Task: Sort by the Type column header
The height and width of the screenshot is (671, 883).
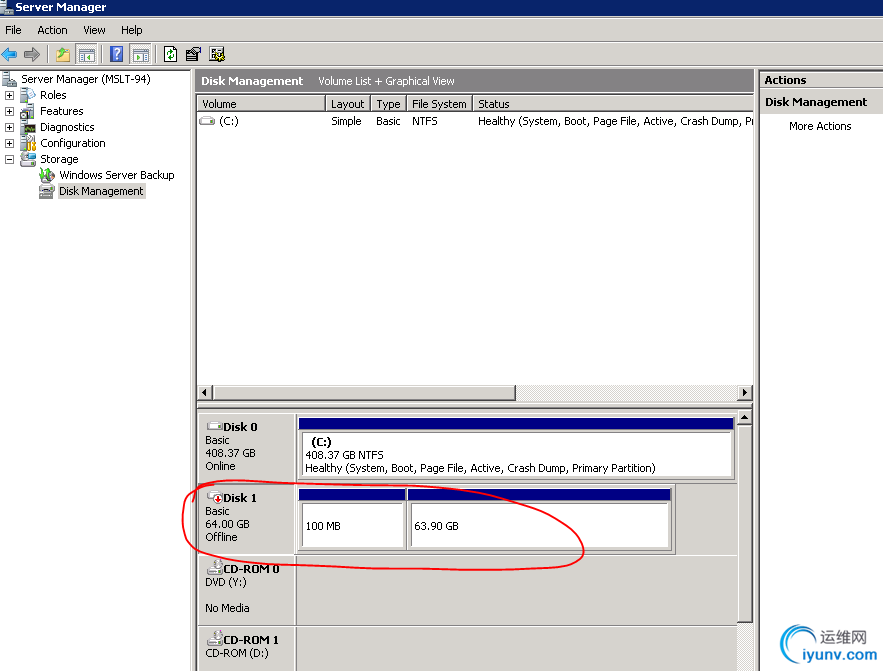Action: (389, 104)
